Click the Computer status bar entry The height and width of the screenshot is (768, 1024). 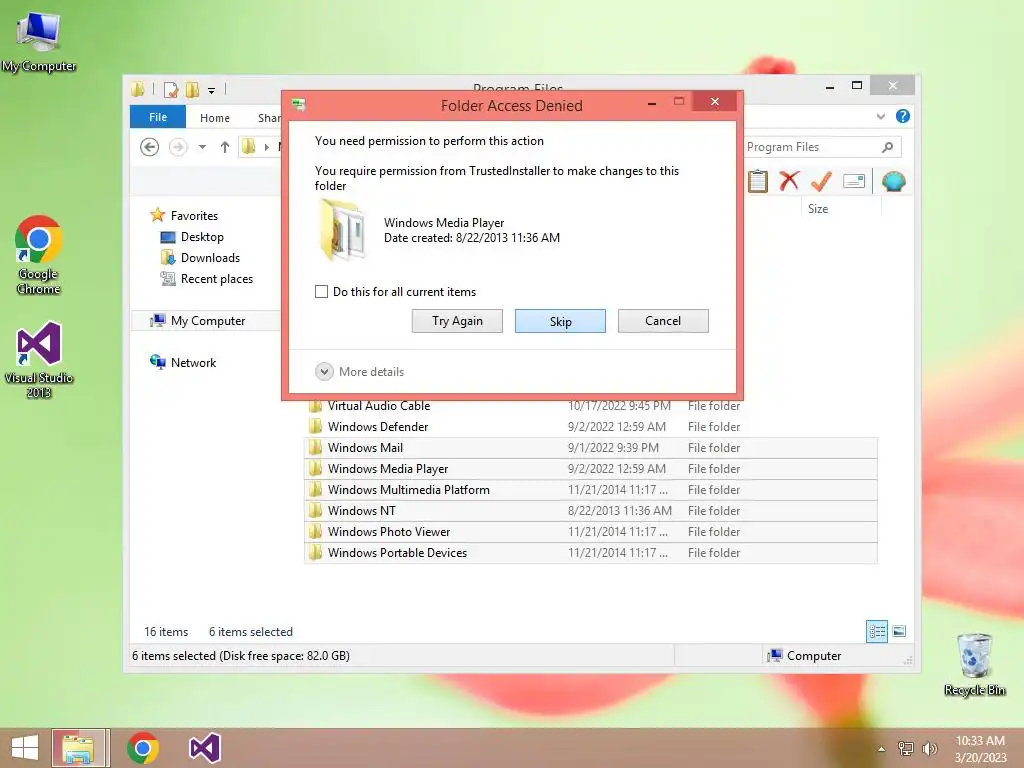(x=805, y=655)
